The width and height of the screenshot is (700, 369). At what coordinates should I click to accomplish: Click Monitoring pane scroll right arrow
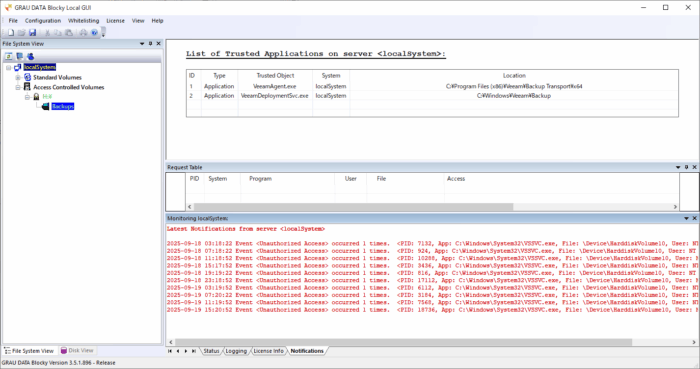pyautogui.click(x=695, y=342)
